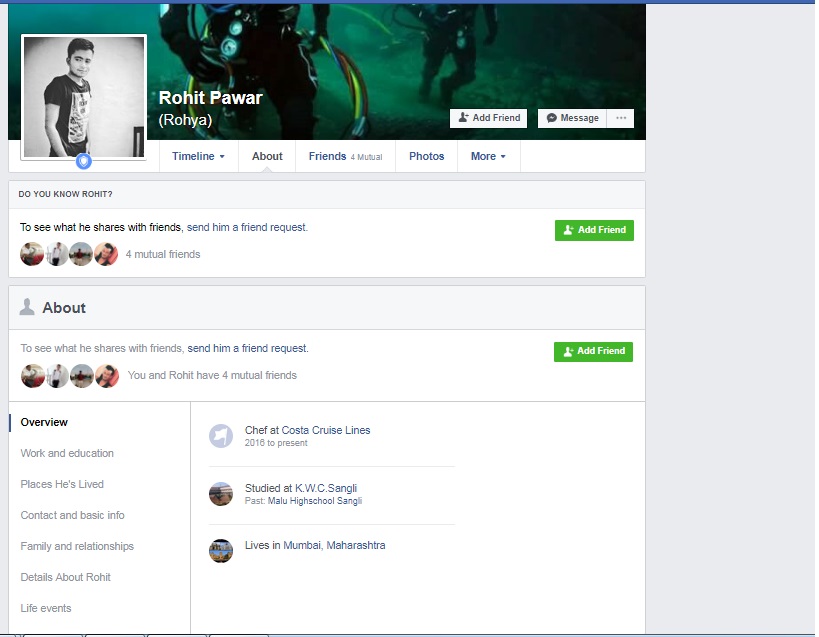Screen dimensions: 819x637
Task: Switch to the About tab
Action: pyautogui.click(x=267, y=156)
